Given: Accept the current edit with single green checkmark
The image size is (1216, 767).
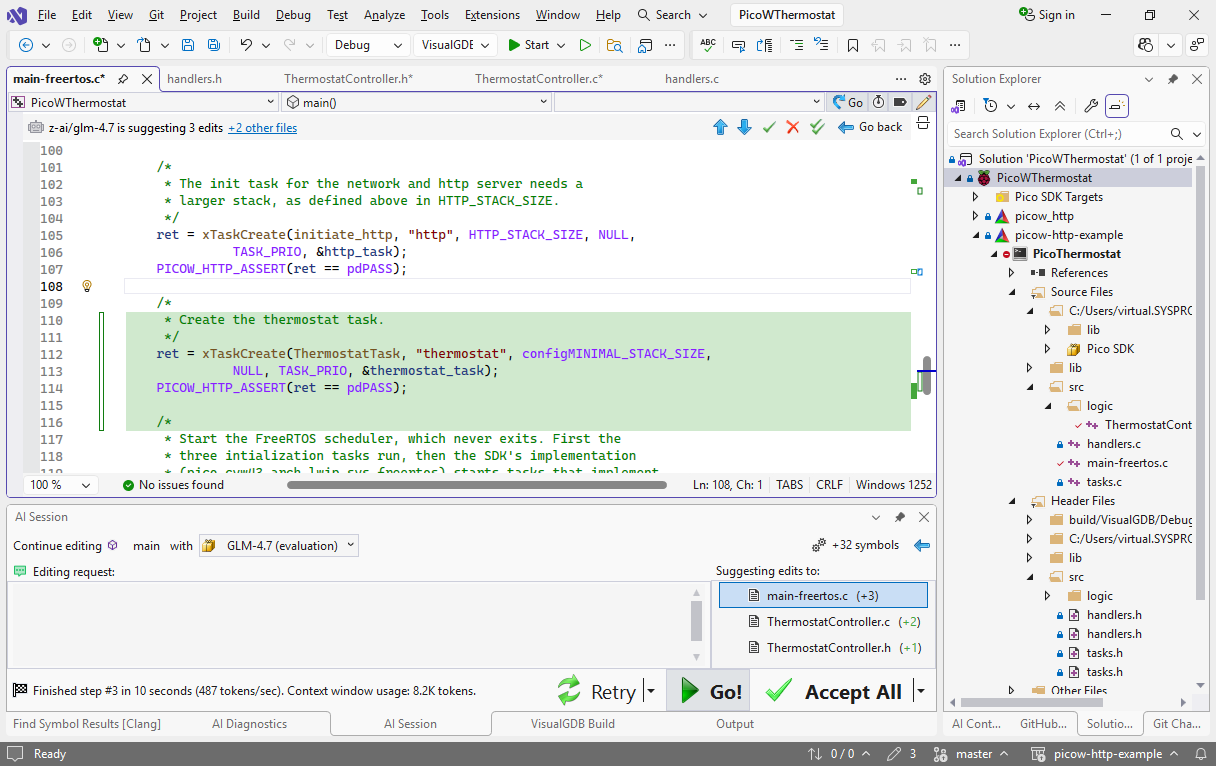Looking at the screenshot, I should pos(769,127).
